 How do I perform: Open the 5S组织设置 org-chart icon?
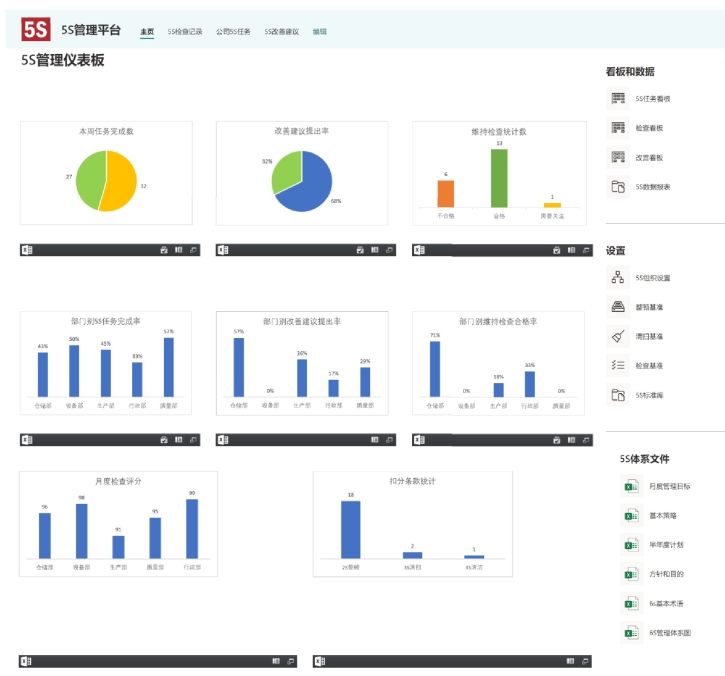pos(618,277)
